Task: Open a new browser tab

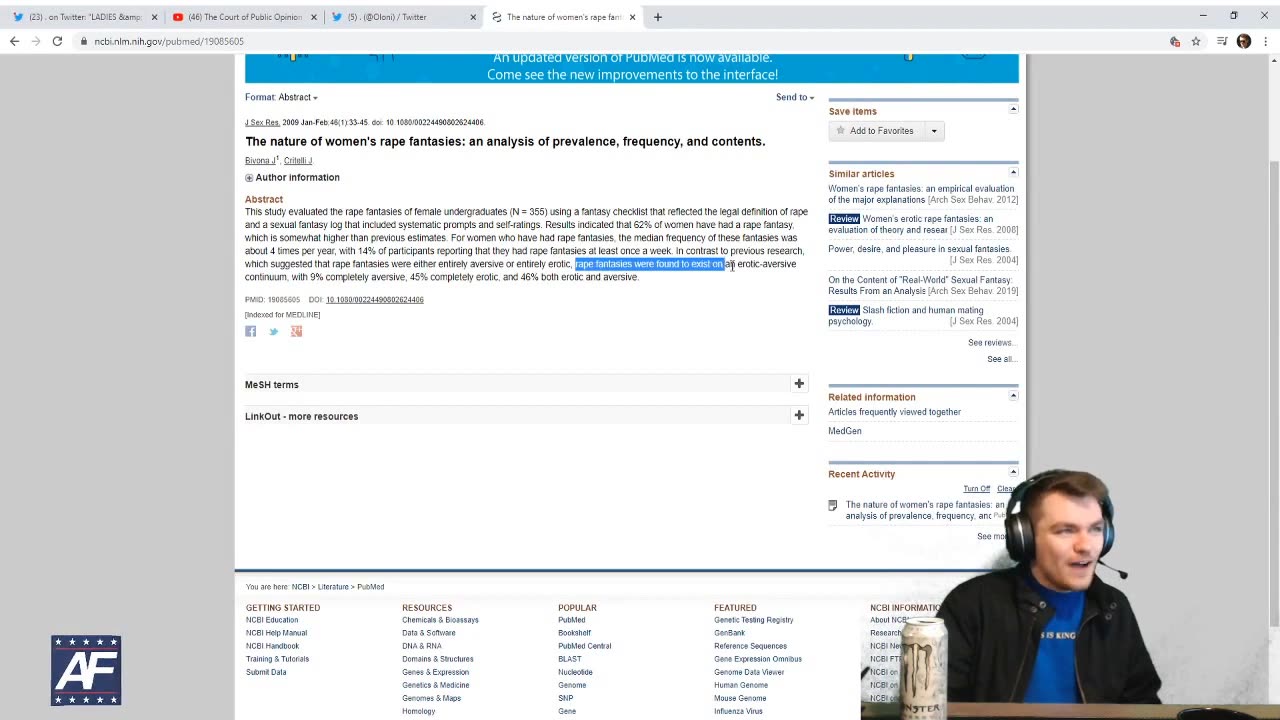Action: 657,17
